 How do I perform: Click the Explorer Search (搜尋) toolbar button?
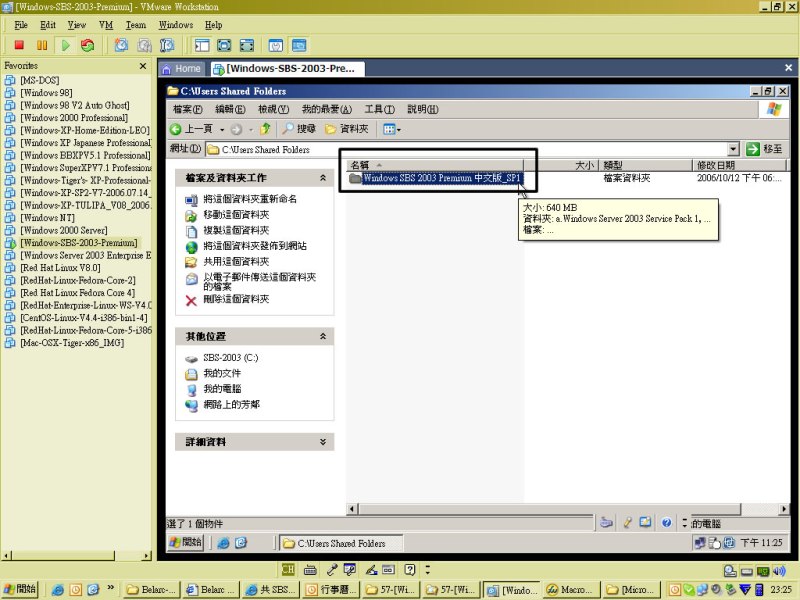(299, 129)
